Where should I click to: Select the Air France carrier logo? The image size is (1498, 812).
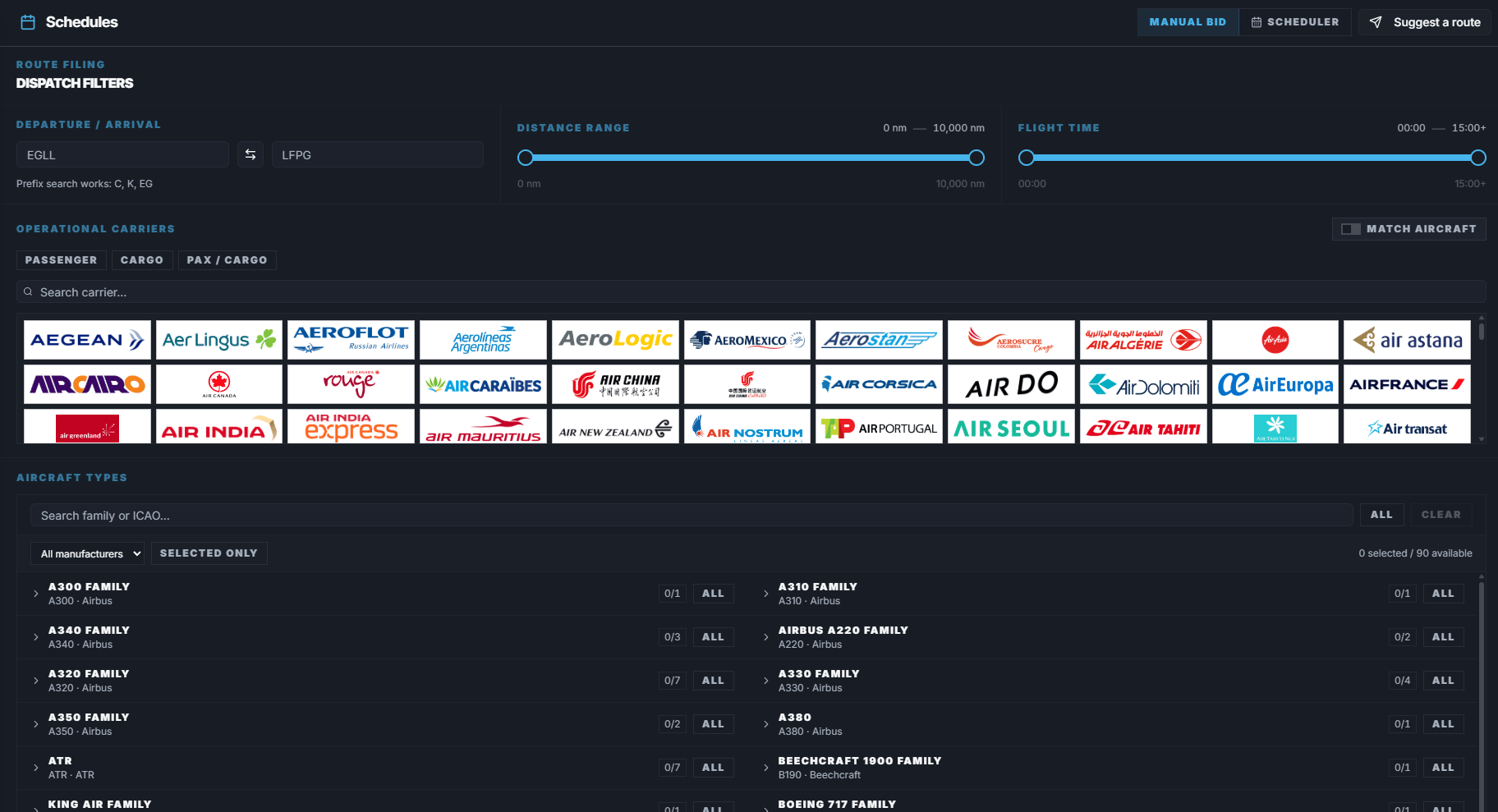pos(1407,384)
